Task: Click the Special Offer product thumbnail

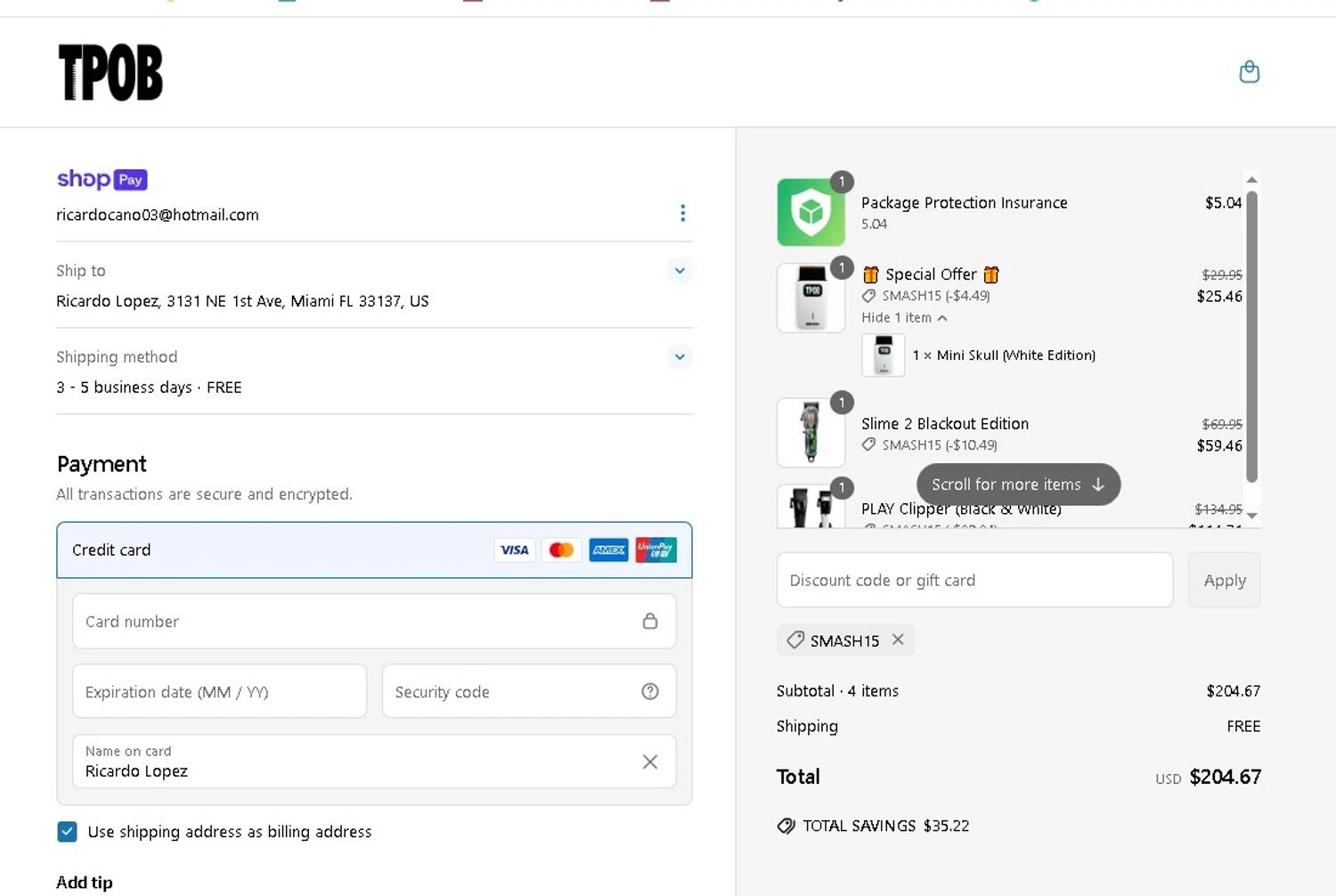Action: [x=811, y=297]
